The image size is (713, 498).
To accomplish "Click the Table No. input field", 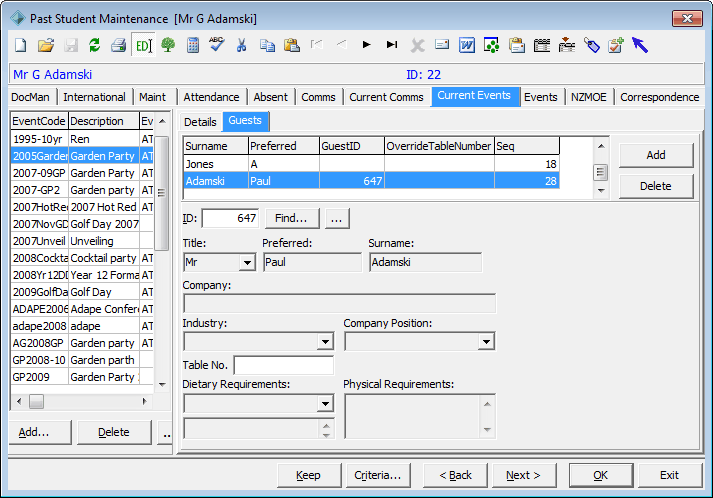I will [284, 365].
